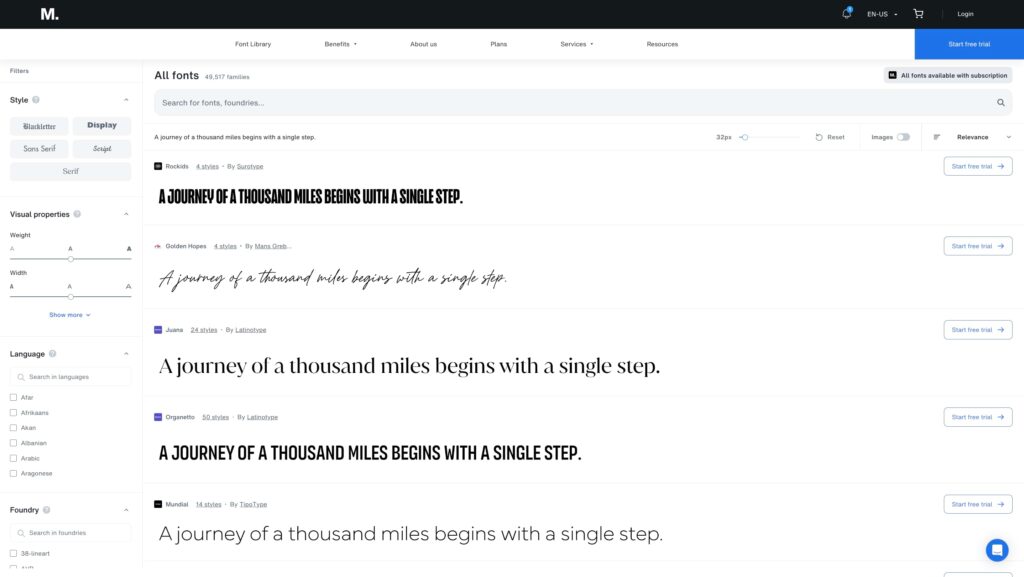Viewport: 1024px width, 577px height.
Task: Click Login in the header
Action: (x=965, y=14)
